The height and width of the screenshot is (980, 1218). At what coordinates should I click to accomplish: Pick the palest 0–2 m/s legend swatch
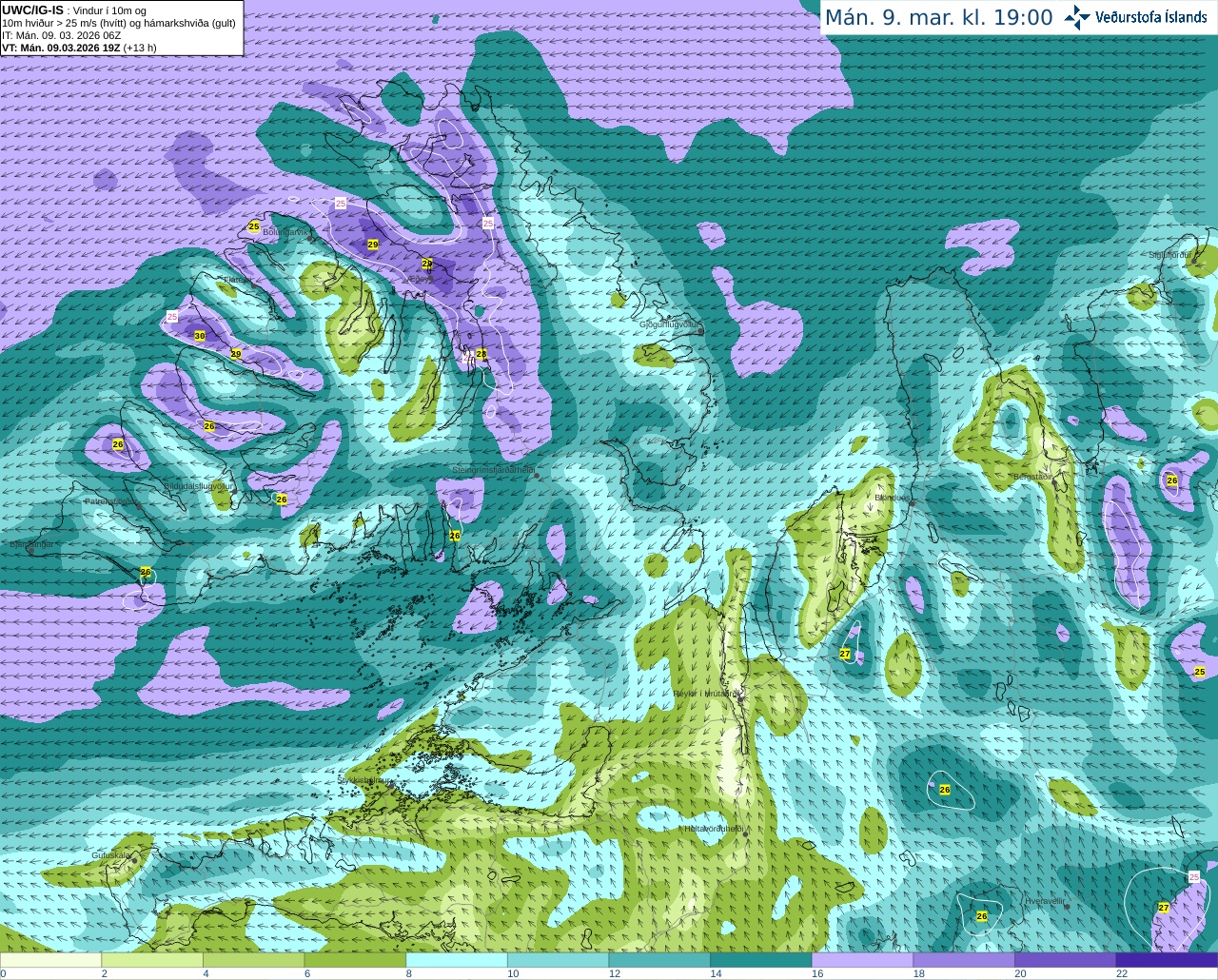[50, 960]
